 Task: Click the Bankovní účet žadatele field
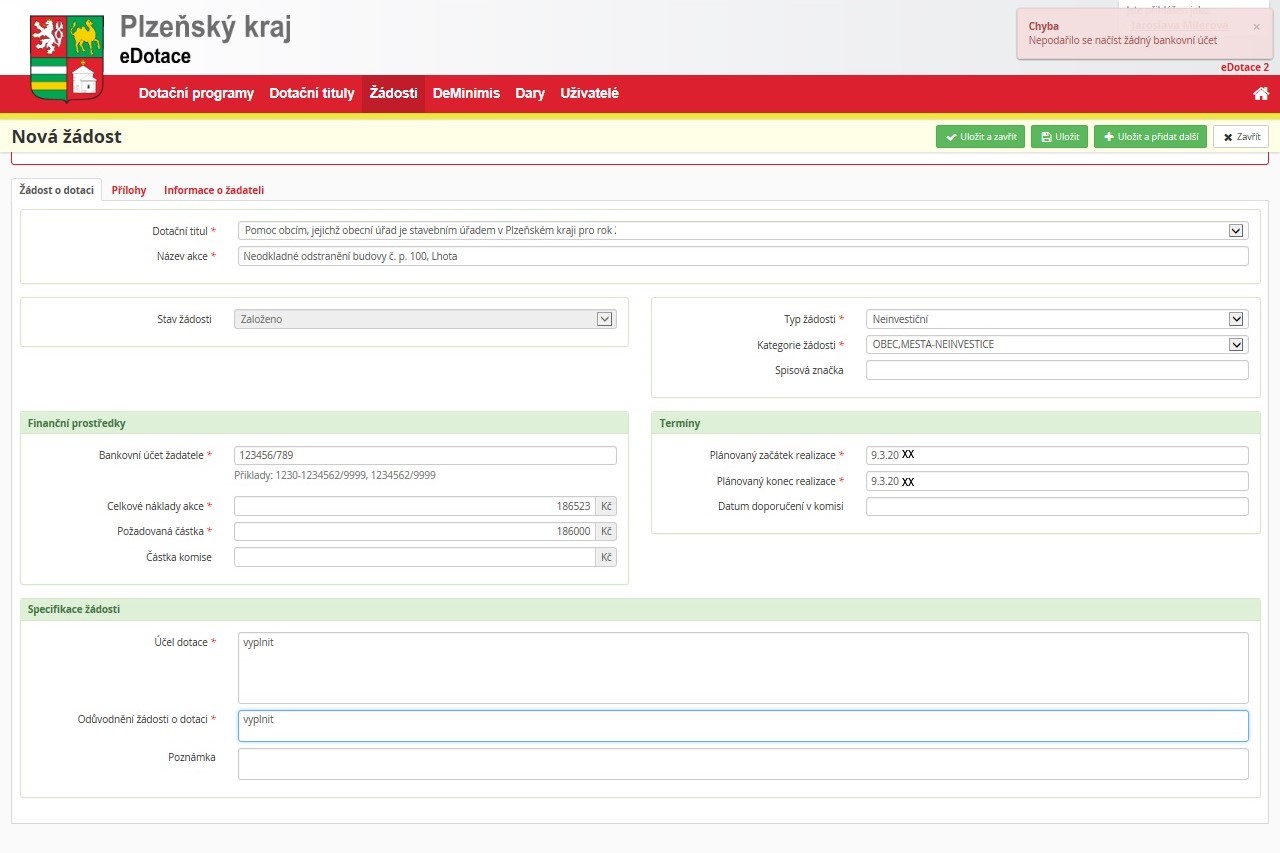[425, 456]
